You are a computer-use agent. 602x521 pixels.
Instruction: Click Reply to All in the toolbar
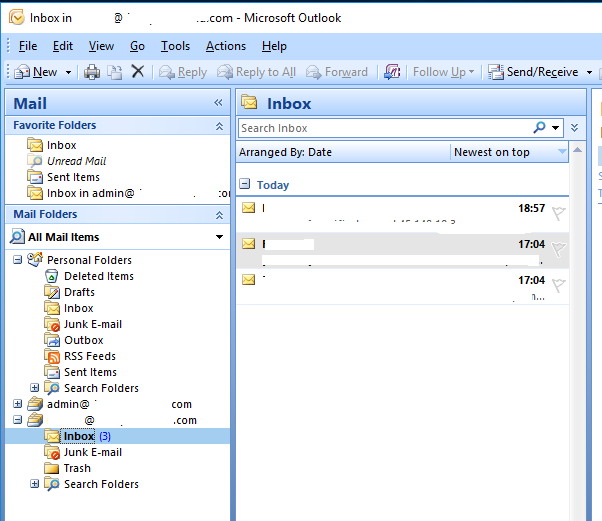click(256, 72)
